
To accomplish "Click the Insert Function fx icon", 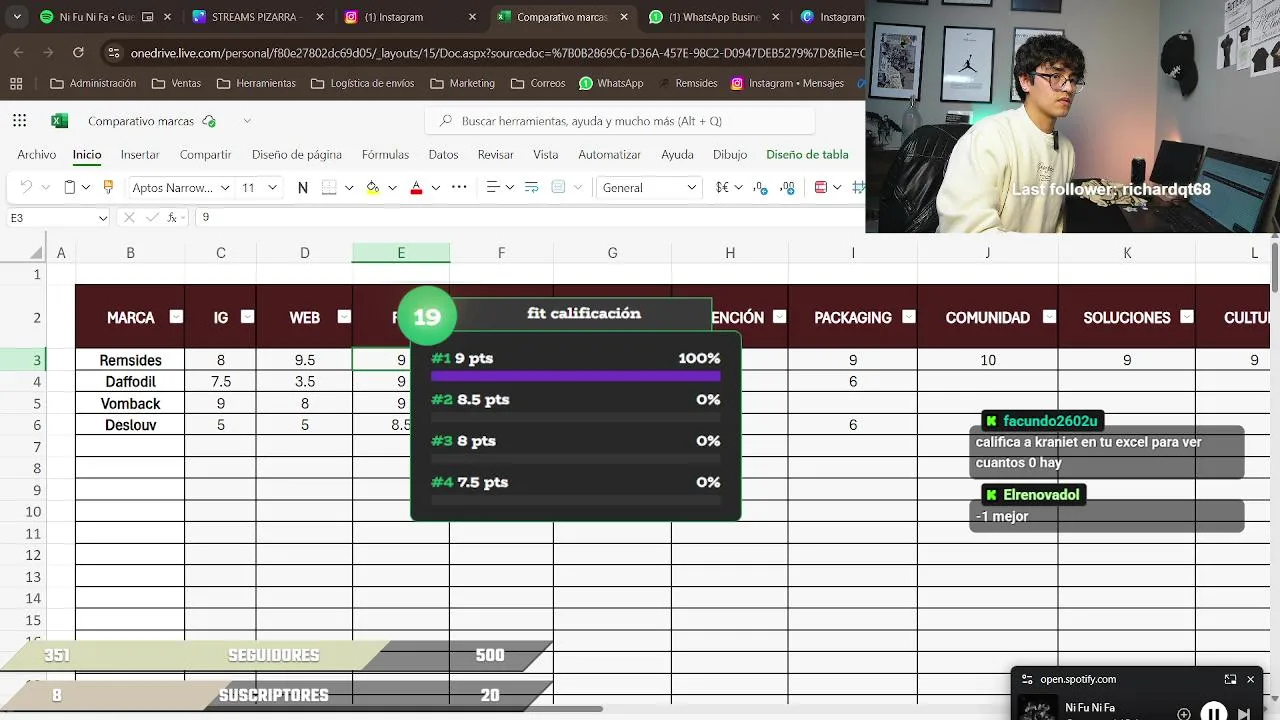I will 173,217.
